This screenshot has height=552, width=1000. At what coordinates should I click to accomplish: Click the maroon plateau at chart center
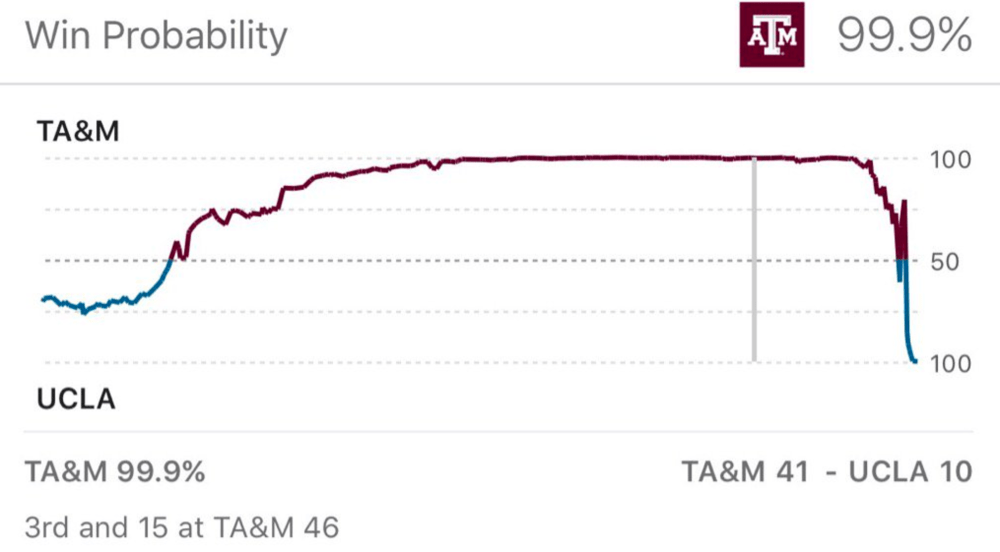click(560, 158)
